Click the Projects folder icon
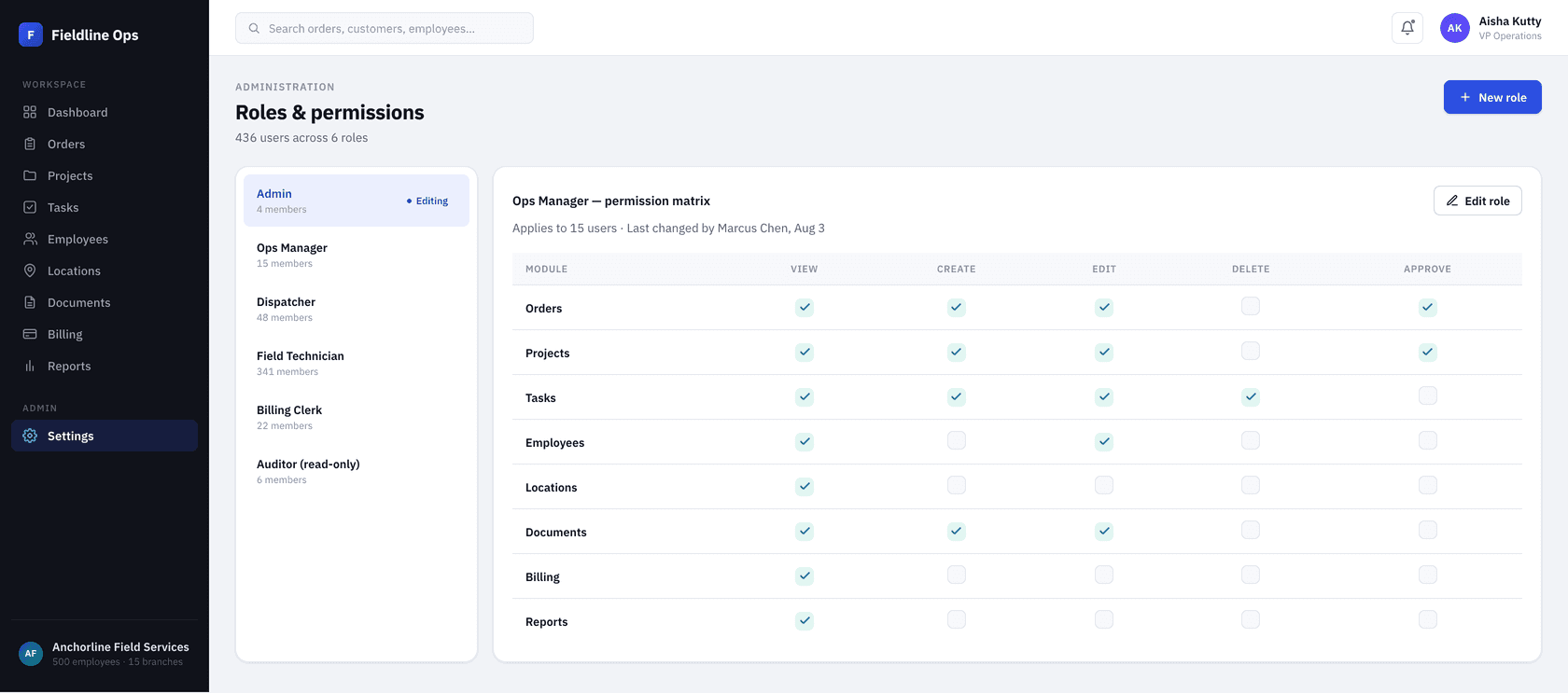 pyautogui.click(x=30, y=175)
